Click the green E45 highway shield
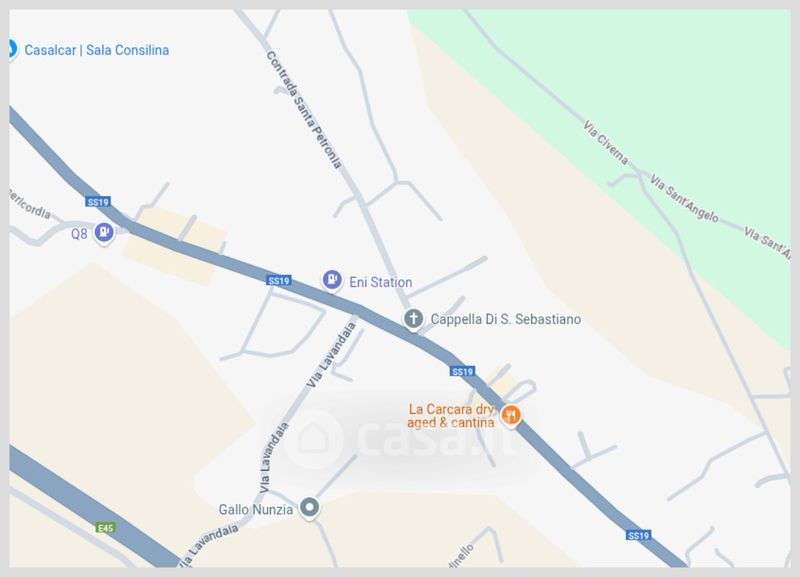 (106, 528)
